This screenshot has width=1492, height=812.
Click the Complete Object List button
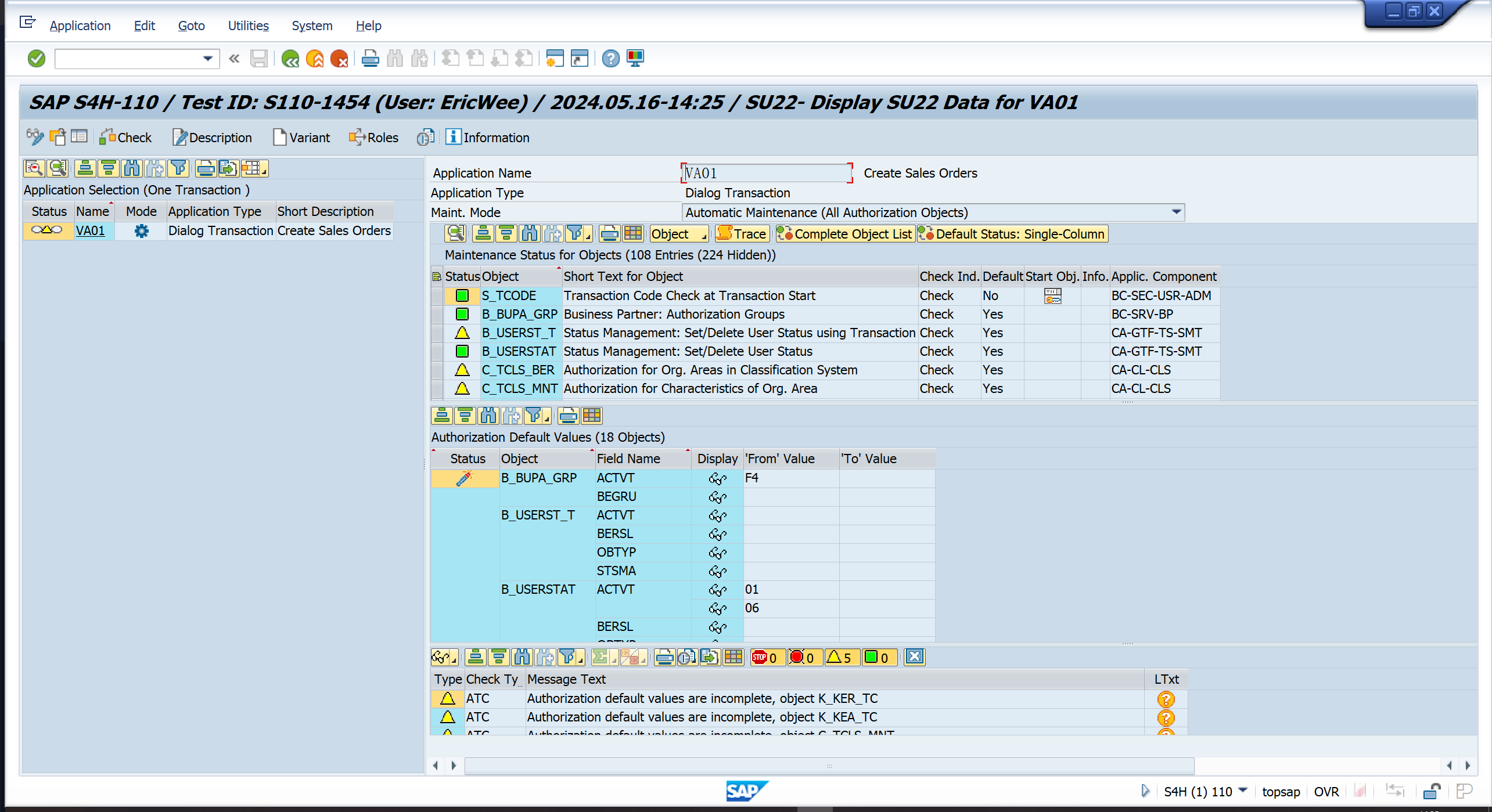[x=845, y=234]
